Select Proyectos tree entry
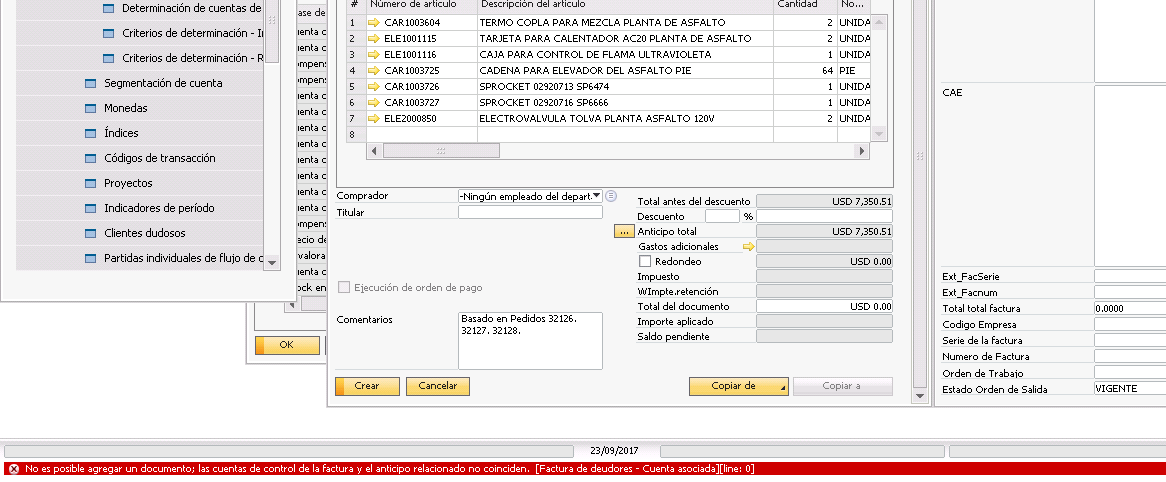1166x482 pixels. coord(128,183)
